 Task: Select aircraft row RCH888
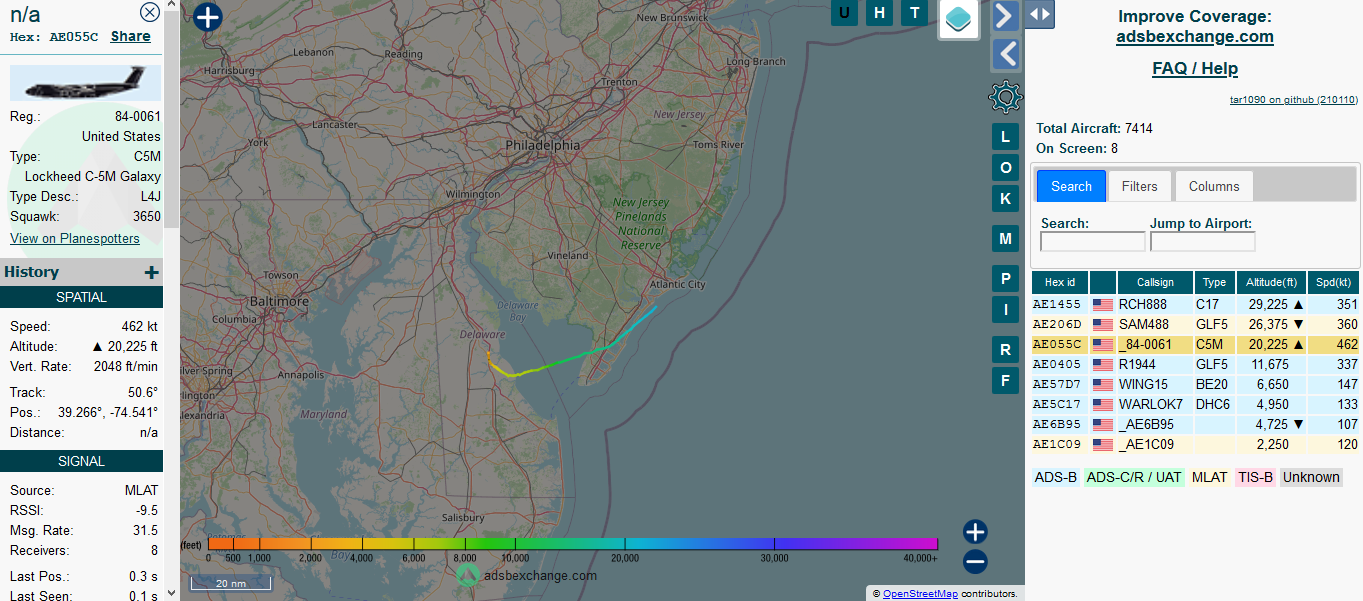point(1196,305)
